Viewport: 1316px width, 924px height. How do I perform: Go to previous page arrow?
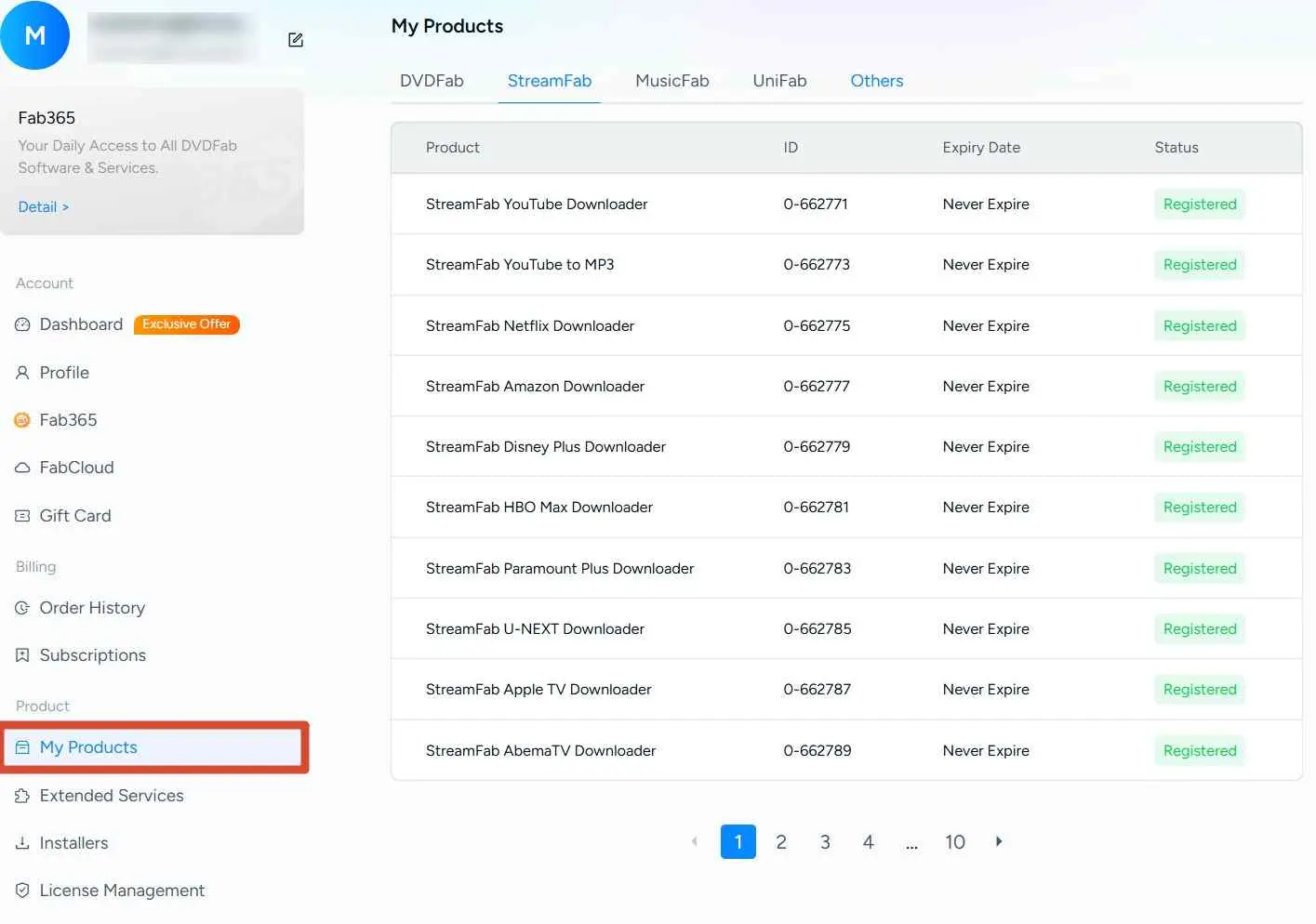(694, 841)
